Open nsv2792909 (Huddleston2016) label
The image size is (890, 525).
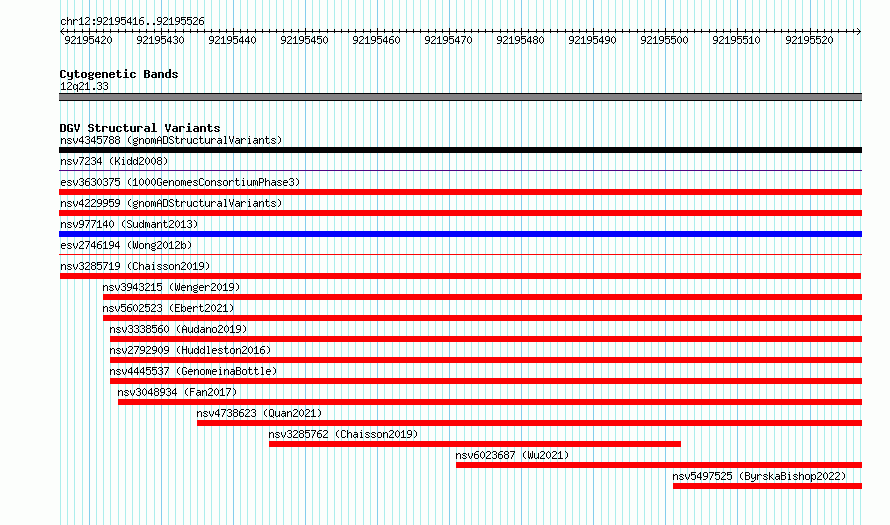[x=190, y=350]
